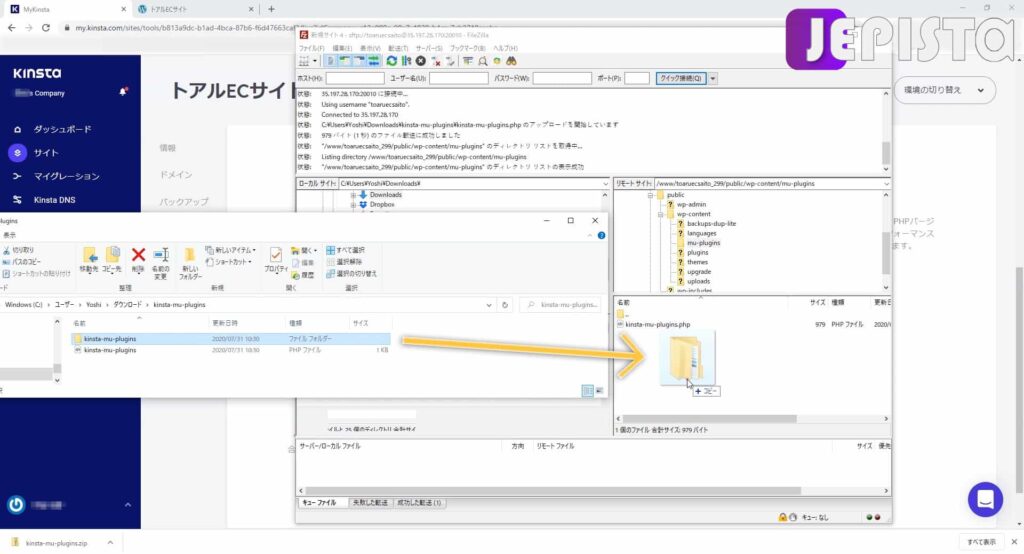Click Explorer address bar refresh icon
1024x554 pixels.
[x=505, y=305]
